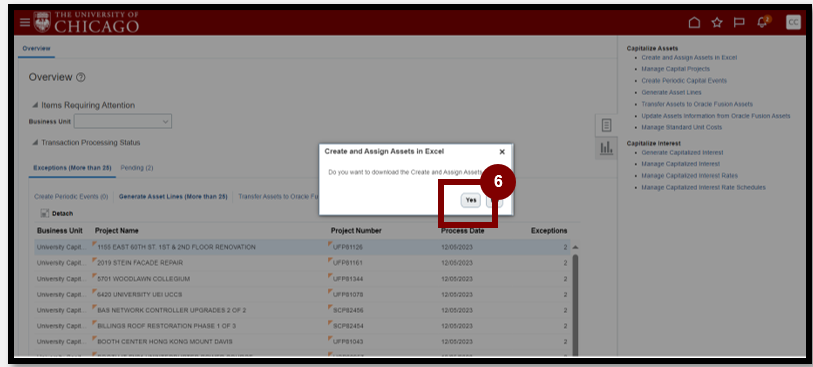Sort by Process Date column header
Viewport: 813px width, 367px height.
tap(462, 231)
